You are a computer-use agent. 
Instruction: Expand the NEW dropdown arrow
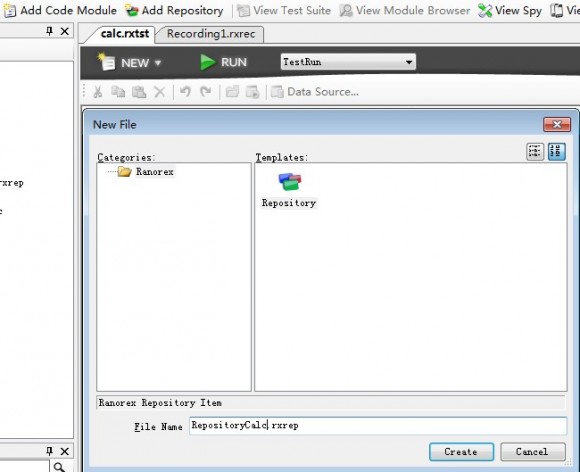tap(158, 63)
